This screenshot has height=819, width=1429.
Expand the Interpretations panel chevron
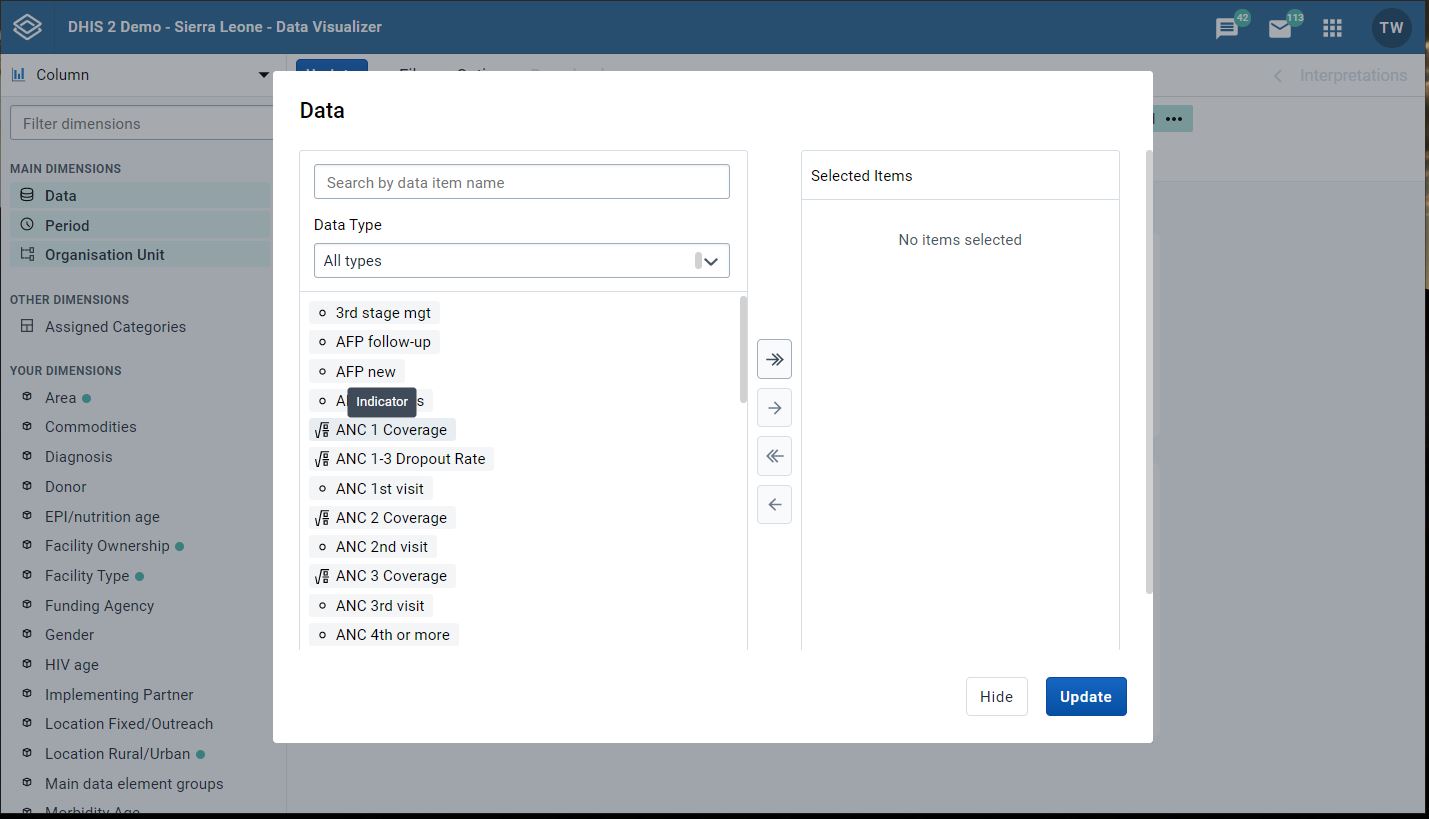pos(1277,75)
